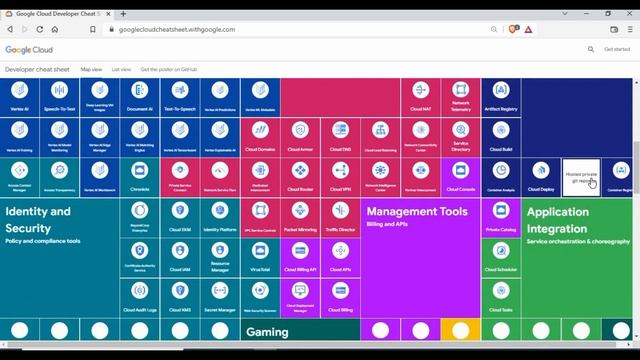Go to the browser home page

click(x=55, y=29)
